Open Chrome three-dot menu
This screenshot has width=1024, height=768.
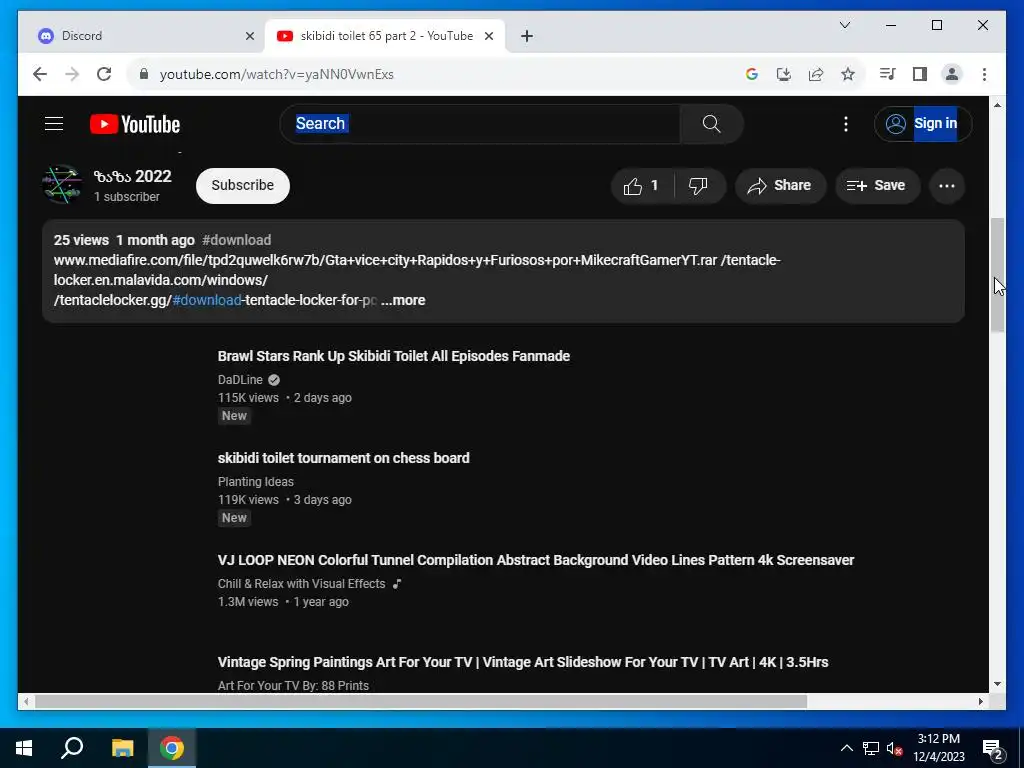(984, 74)
